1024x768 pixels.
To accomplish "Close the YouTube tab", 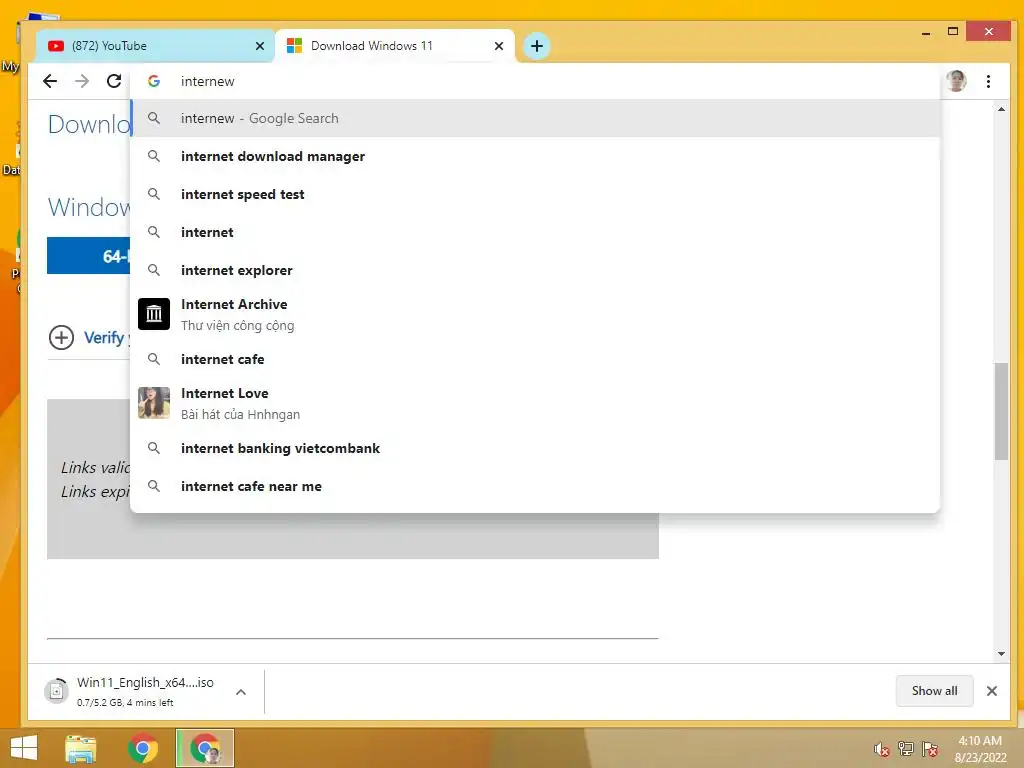I will point(260,46).
